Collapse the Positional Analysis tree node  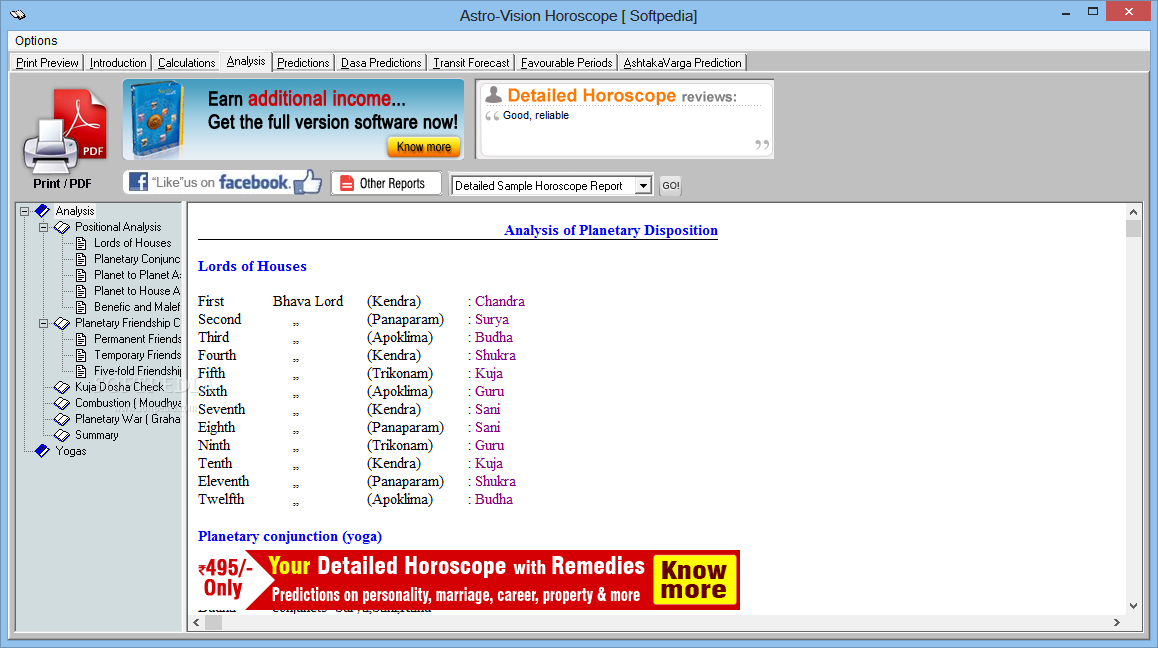44,227
